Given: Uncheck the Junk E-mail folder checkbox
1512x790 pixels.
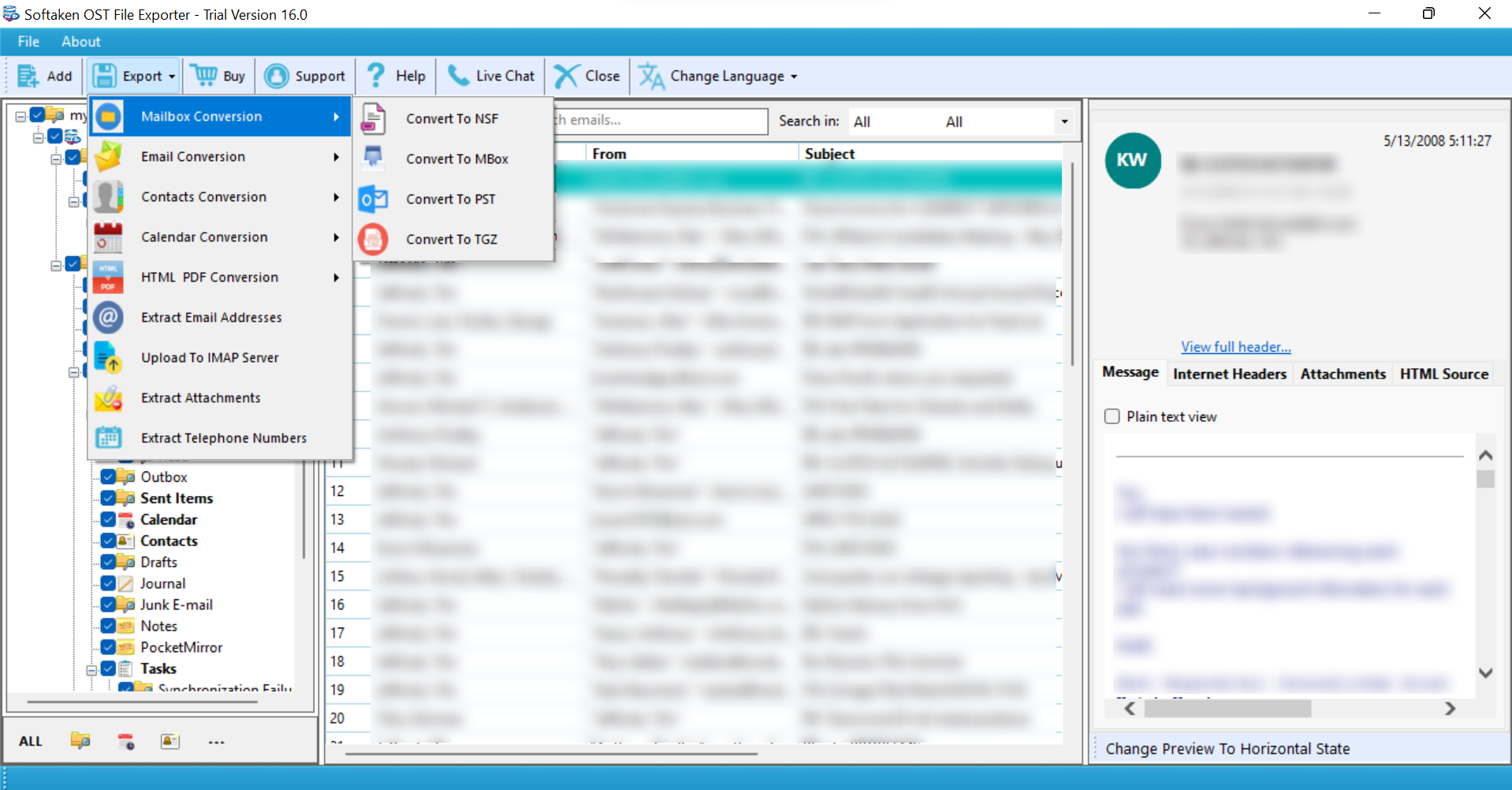Looking at the screenshot, I should [x=109, y=605].
